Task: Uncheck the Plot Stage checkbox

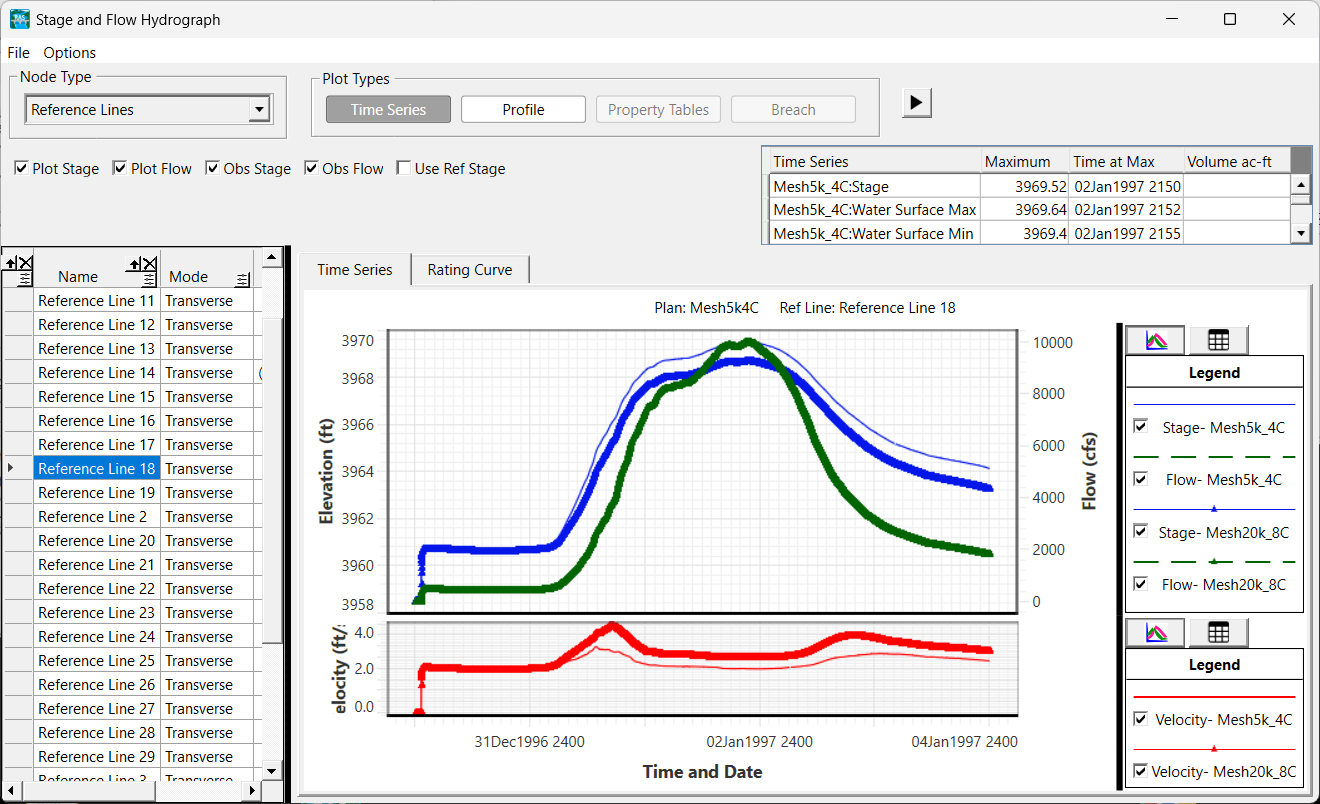Action: [22, 169]
